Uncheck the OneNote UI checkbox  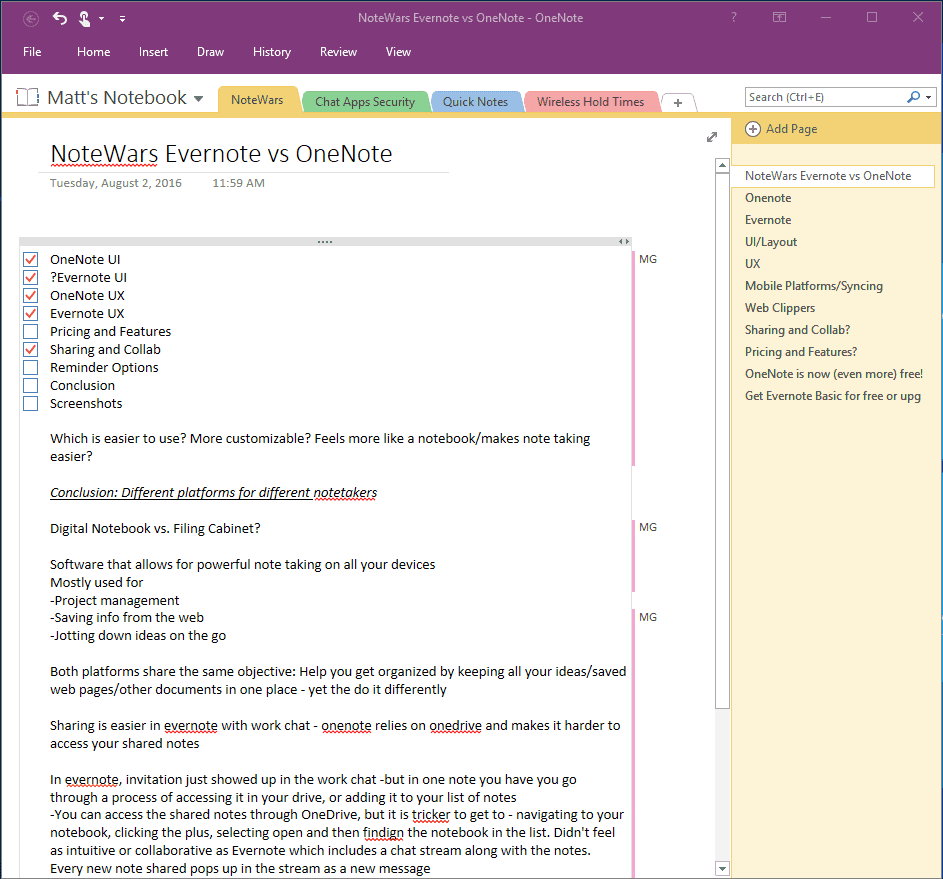point(31,260)
